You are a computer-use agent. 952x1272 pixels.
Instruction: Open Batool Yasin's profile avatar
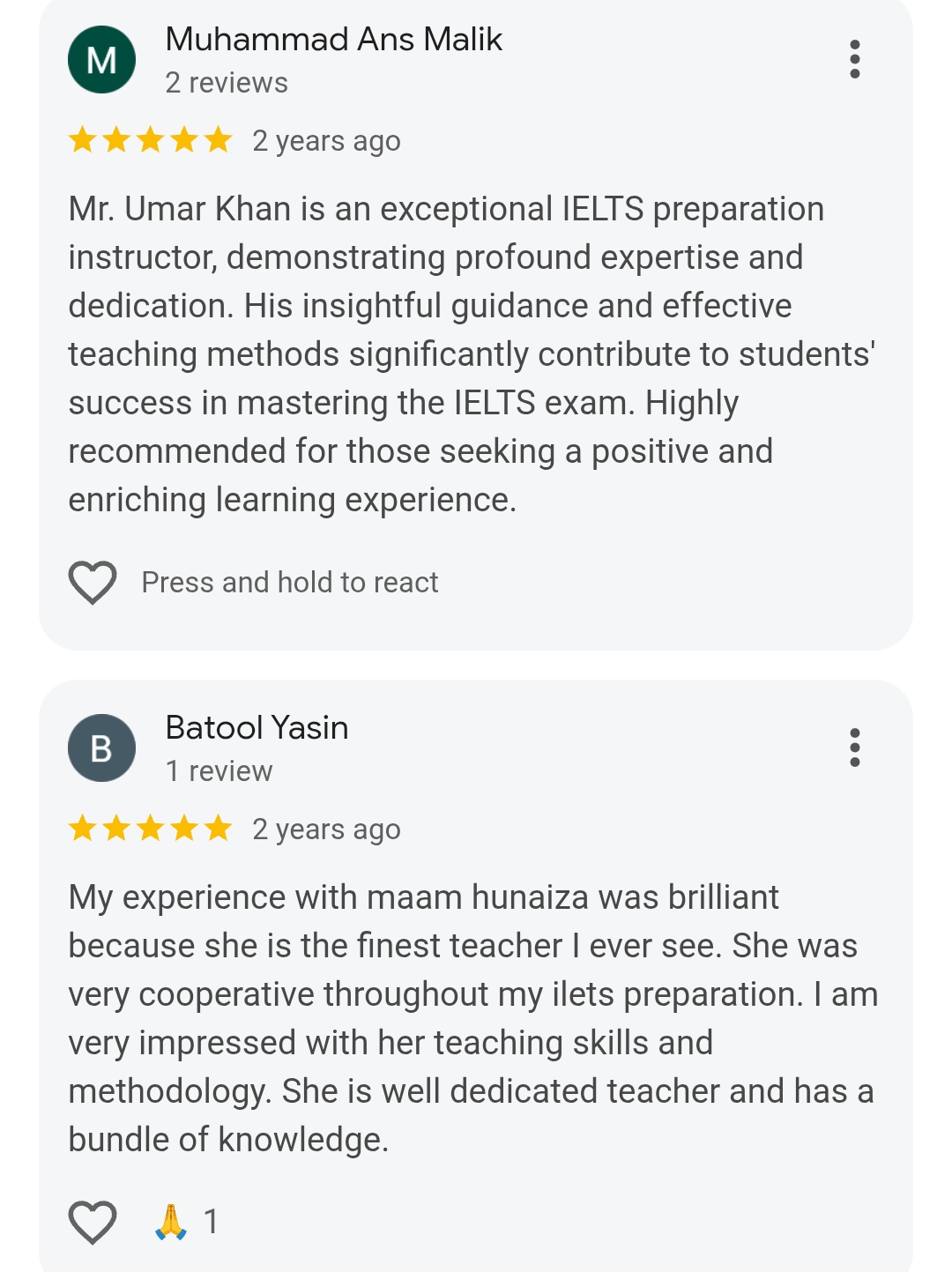click(x=101, y=748)
